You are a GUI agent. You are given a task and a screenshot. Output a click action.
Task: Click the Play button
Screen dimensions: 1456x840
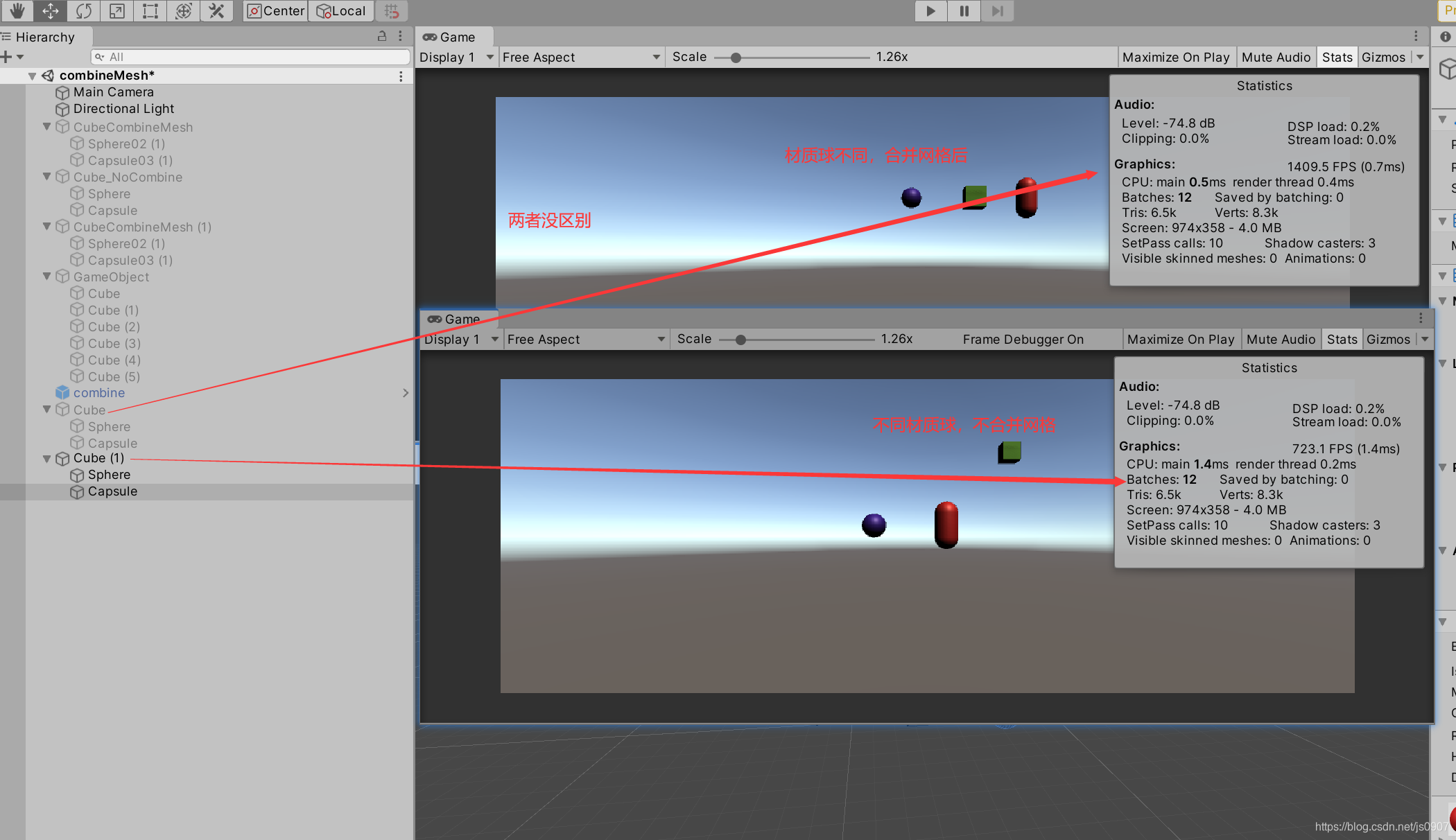click(x=930, y=10)
